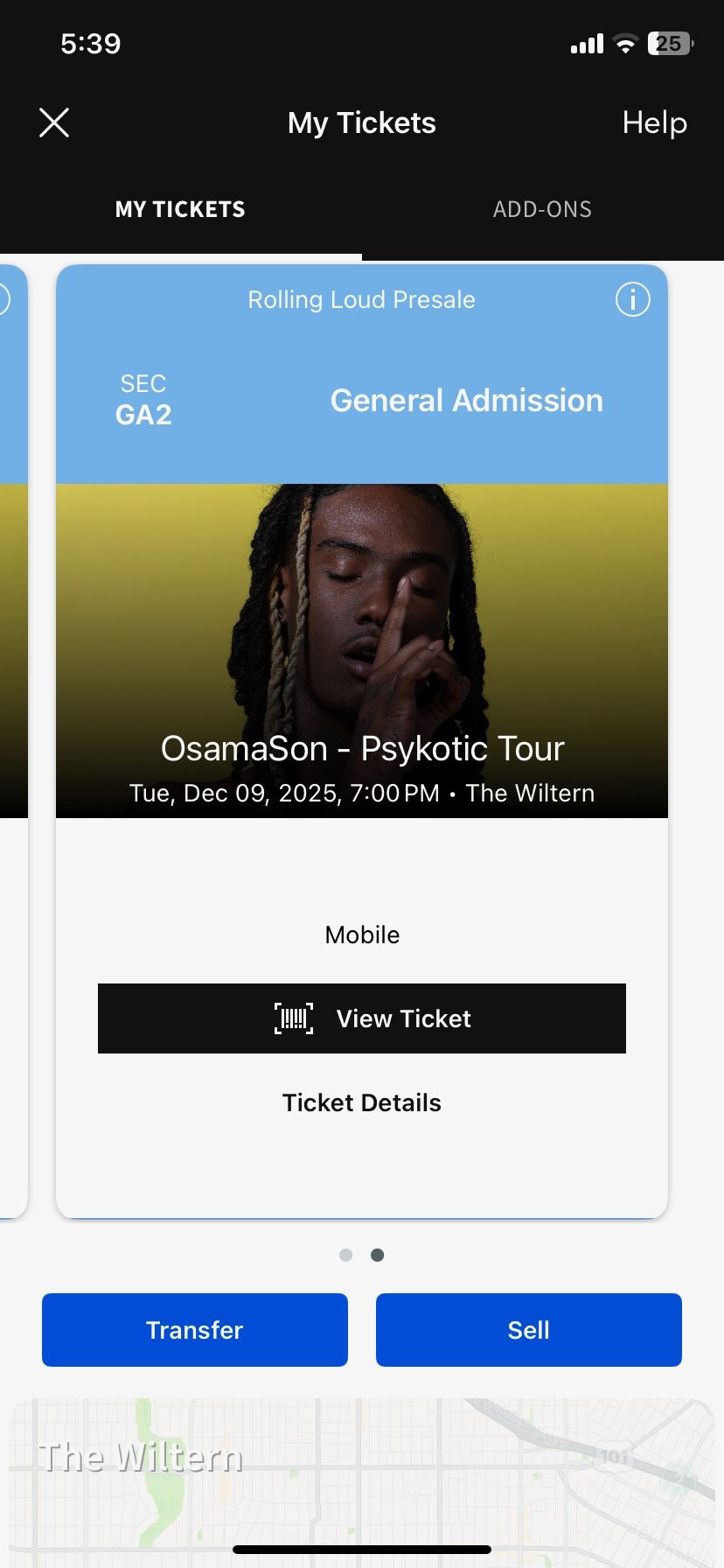The image size is (724, 1568).
Task: Tap the OsamaSon artist photo
Action: [x=362, y=651]
